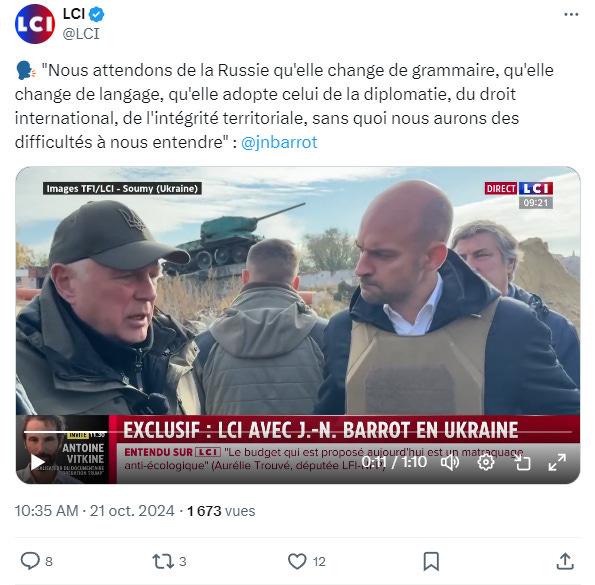Mute the video using the speaker icon
Viewport: 595px width, 585px height.
coord(450,462)
